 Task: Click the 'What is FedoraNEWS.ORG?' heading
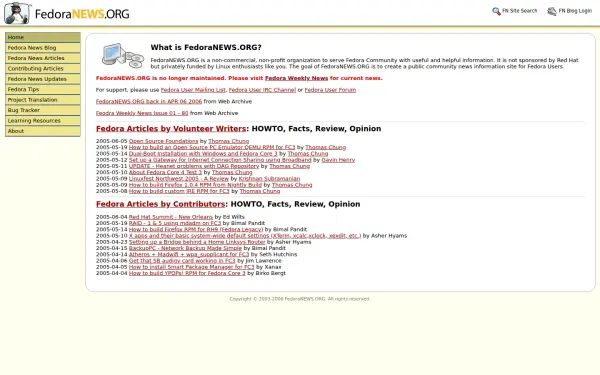click(x=206, y=47)
